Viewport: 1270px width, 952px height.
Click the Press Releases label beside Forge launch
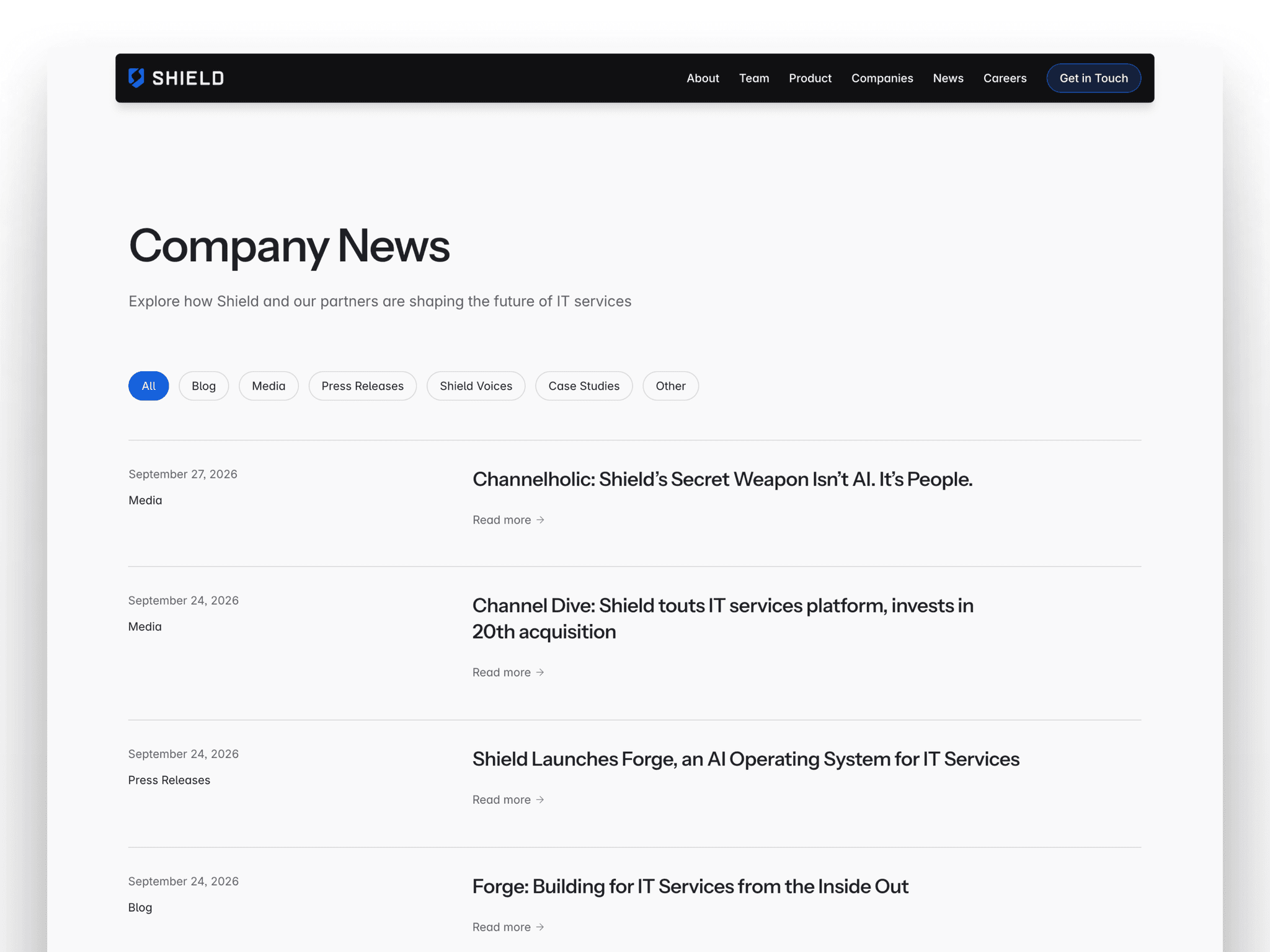(169, 780)
